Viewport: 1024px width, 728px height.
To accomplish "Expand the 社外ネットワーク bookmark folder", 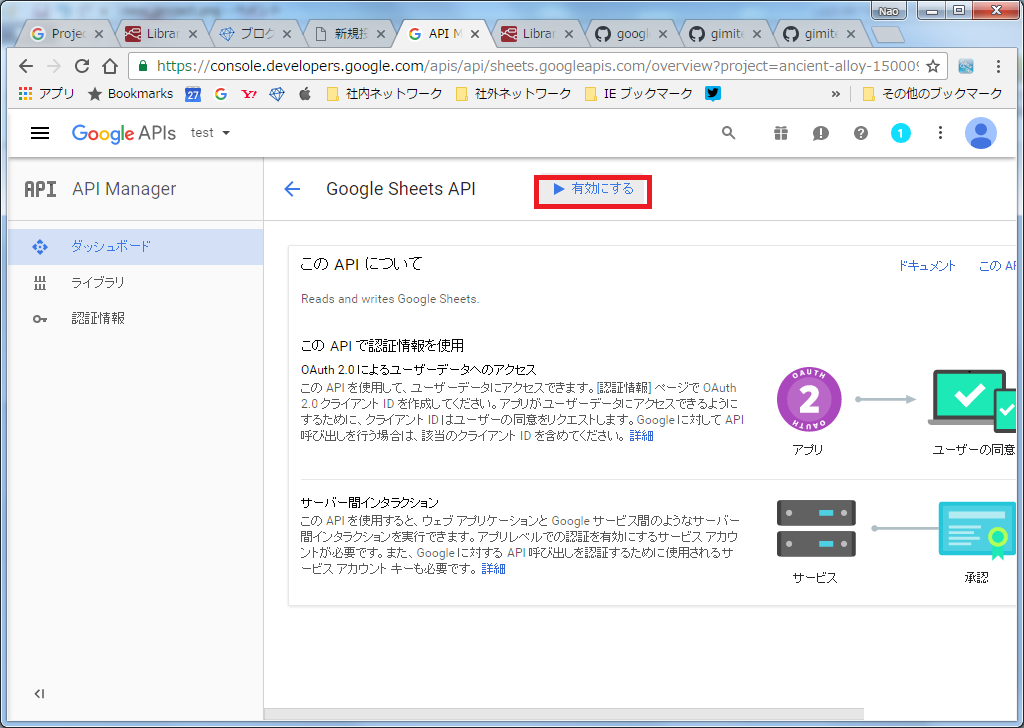I will 513,94.
